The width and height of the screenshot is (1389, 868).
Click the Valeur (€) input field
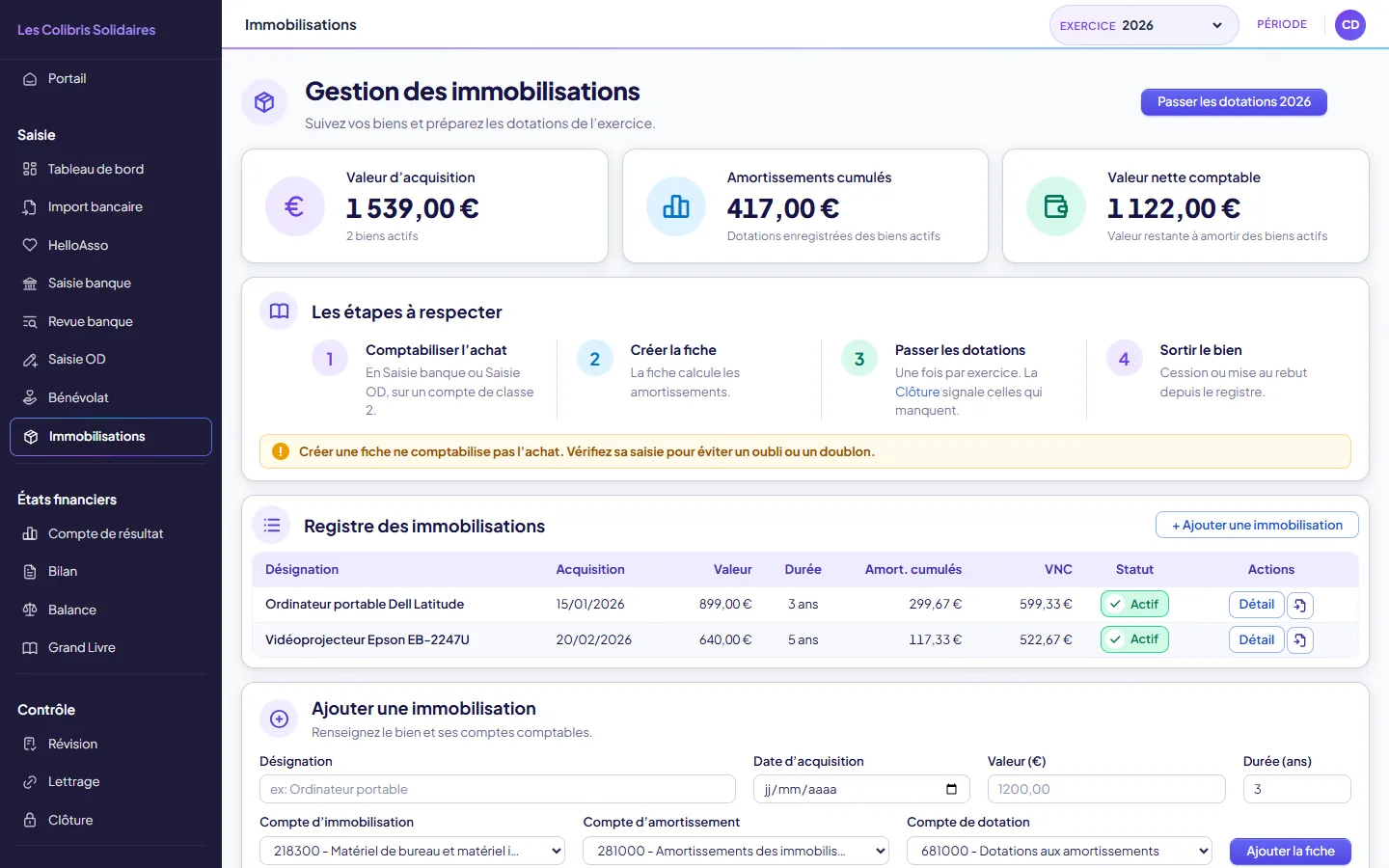(1106, 789)
